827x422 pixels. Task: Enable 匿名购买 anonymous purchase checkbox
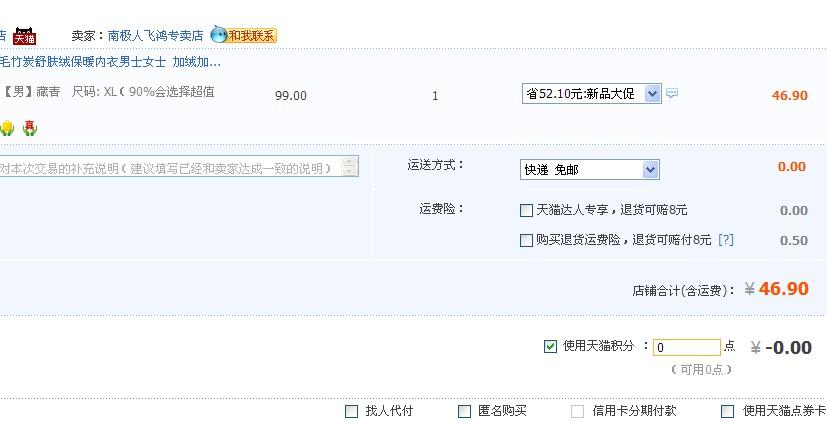pyautogui.click(x=464, y=411)
